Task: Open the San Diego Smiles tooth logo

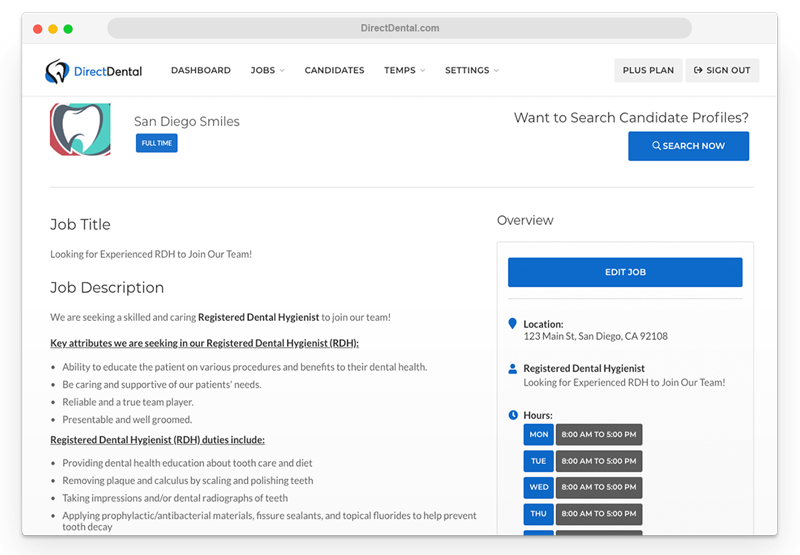Action: pos(80,130)
